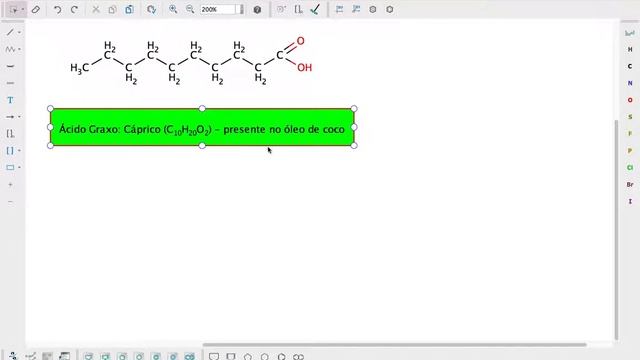The width and height of the screenshot is (640, 360).
Task: Select the single bond tool
Action: (x=10, y=32)
